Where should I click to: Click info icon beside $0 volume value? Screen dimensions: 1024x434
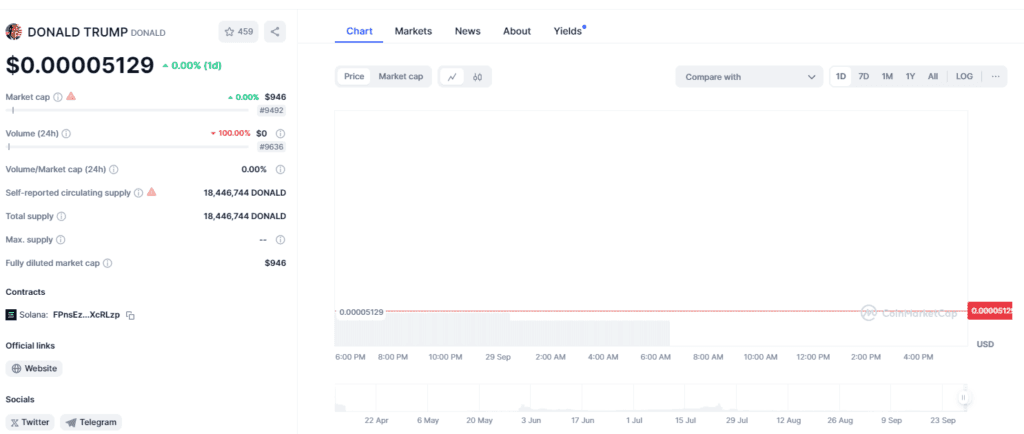click(280, 133)
